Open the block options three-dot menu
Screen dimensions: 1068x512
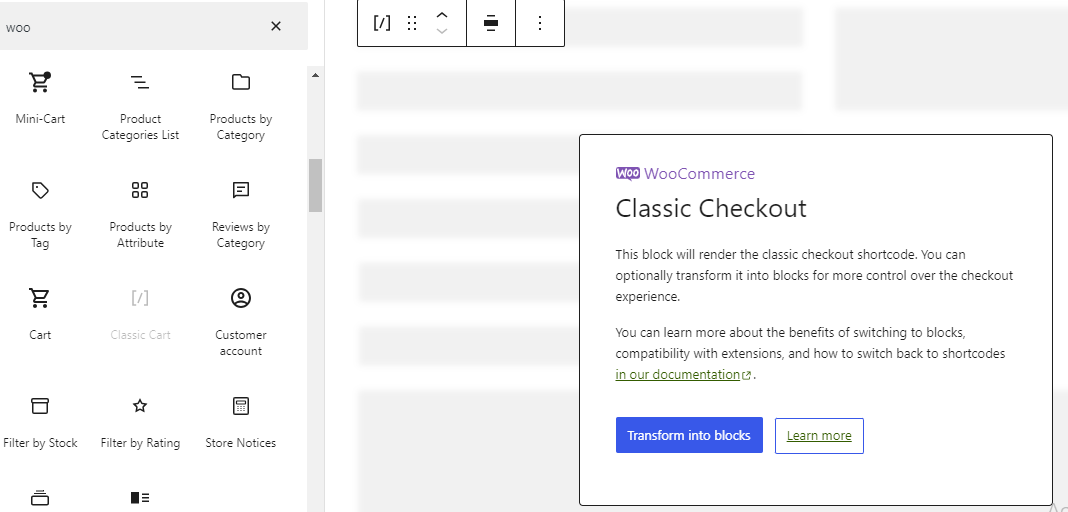[x=540, y=22]
